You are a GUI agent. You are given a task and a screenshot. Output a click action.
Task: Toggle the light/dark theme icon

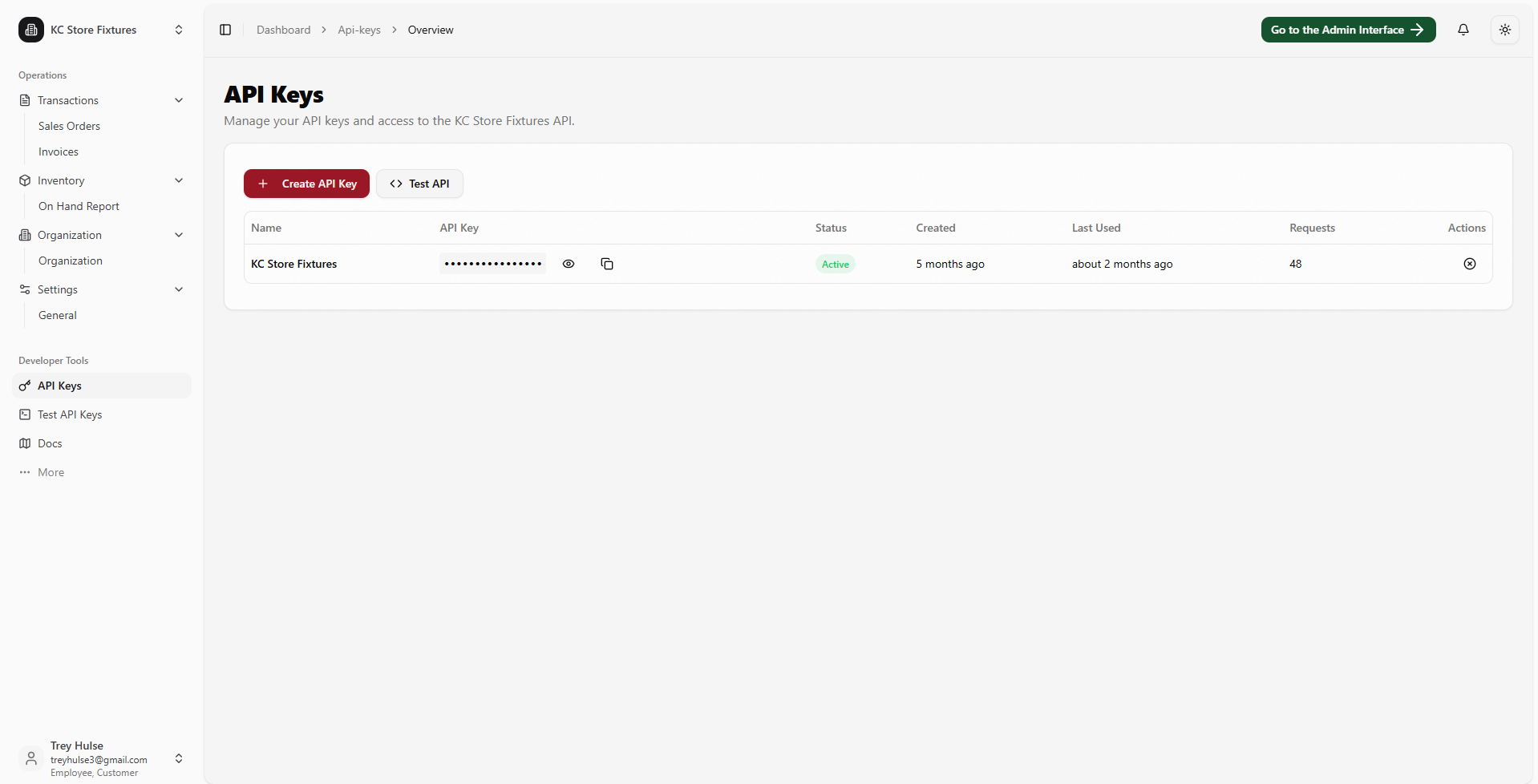point(1504,30)
